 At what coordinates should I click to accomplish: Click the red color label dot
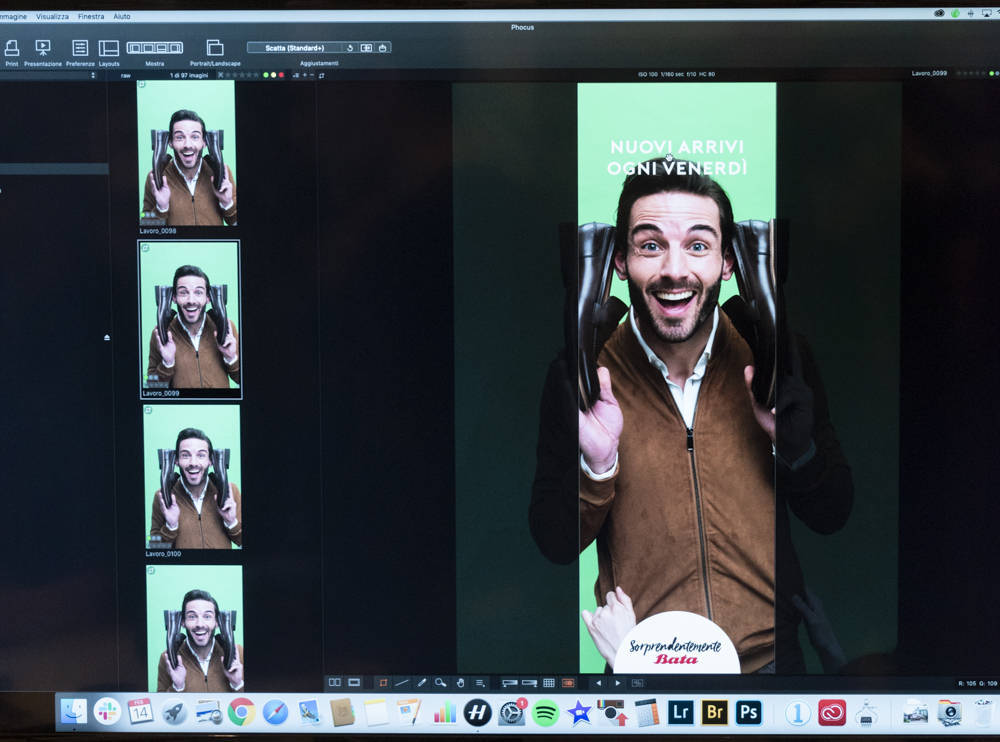click(281, 75)
